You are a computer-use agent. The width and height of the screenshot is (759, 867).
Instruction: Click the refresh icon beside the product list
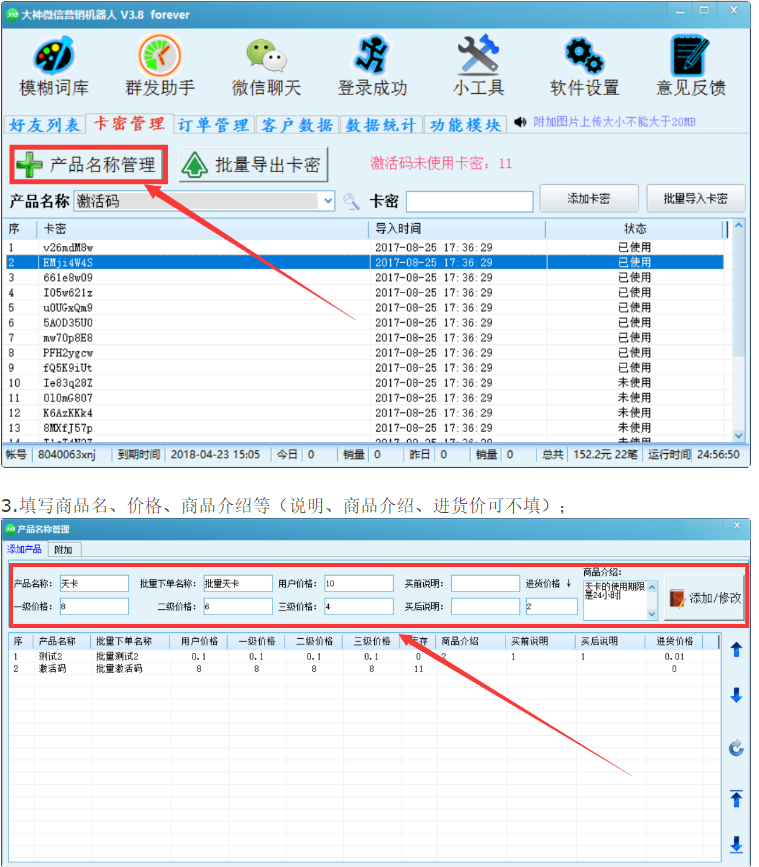tap(736, 747)
